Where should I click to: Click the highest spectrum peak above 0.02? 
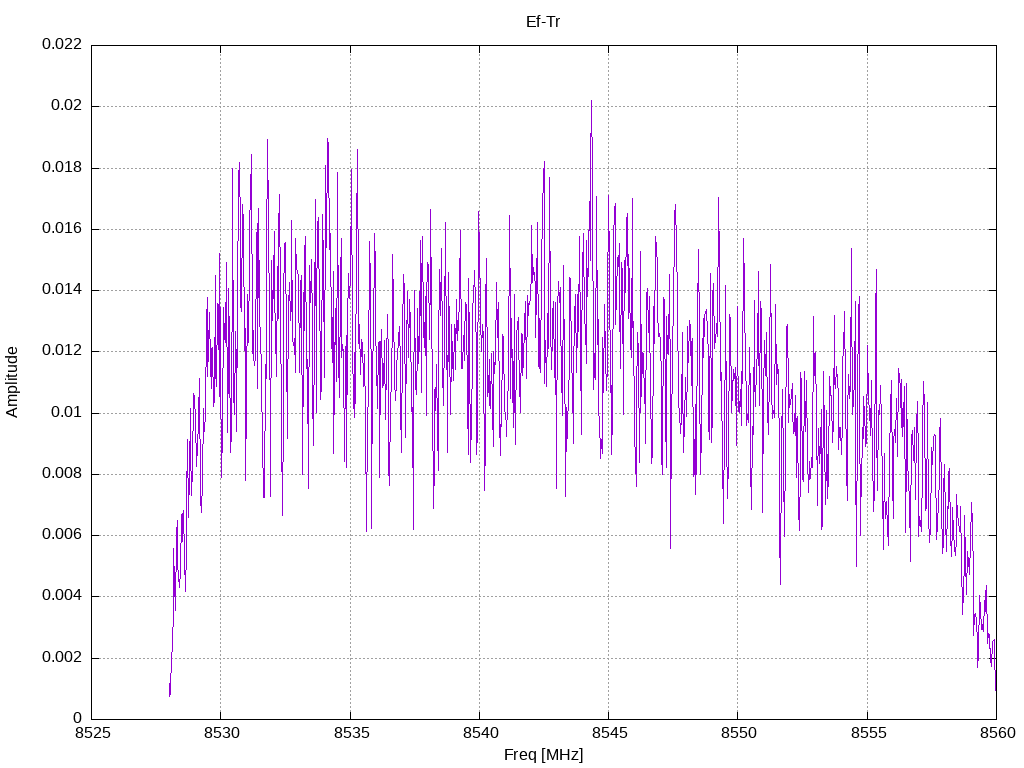point(592,102)
